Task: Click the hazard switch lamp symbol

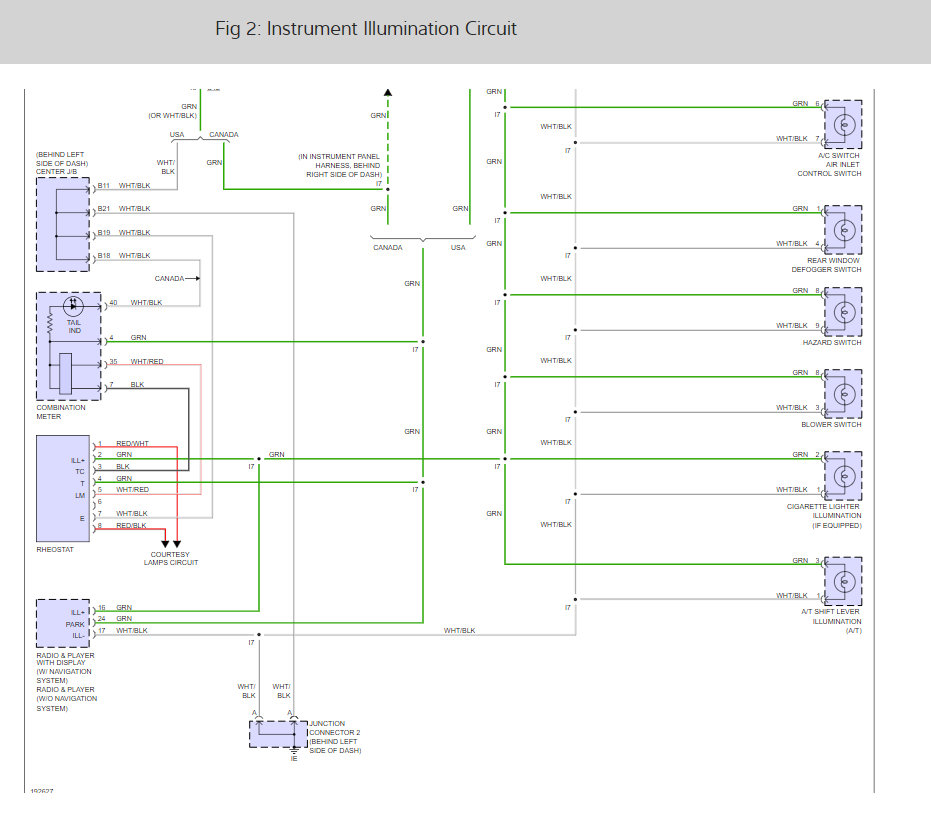Action: 844,312
